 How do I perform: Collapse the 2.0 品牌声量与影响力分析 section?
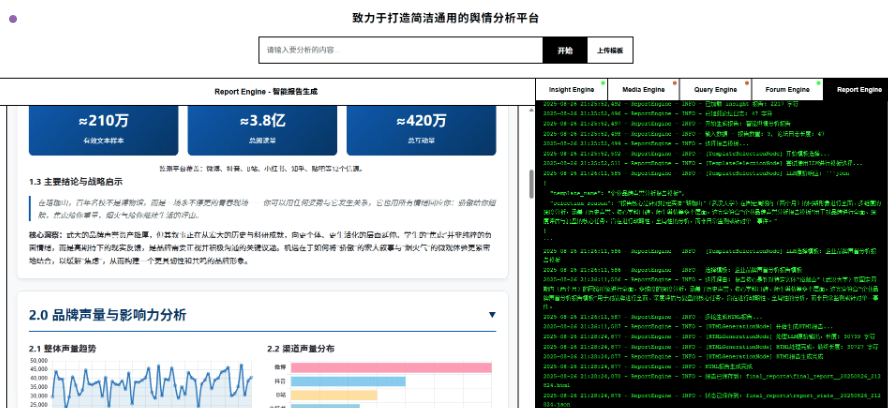pos(492,315)
